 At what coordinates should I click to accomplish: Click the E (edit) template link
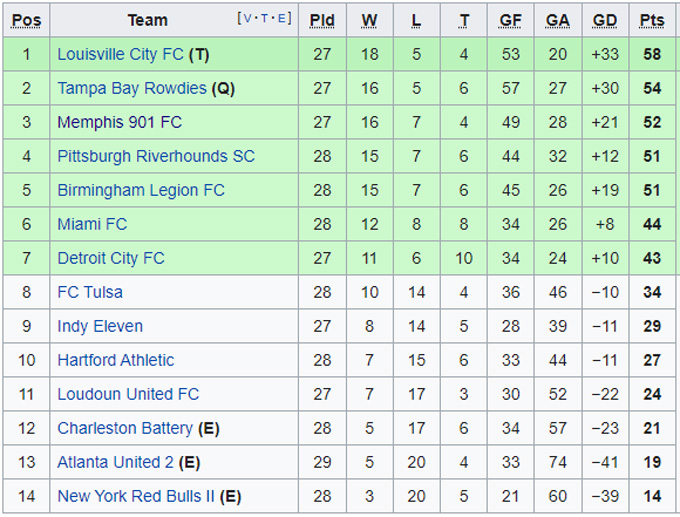click(x=282, y=19)
